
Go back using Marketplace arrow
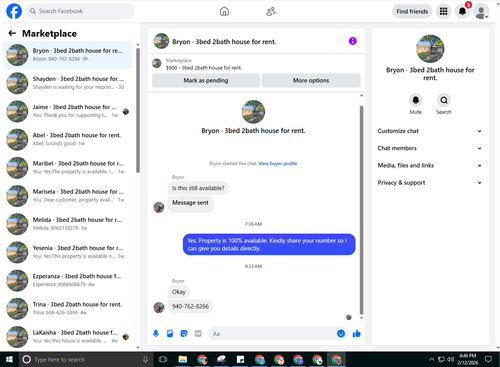click(12, 33)
